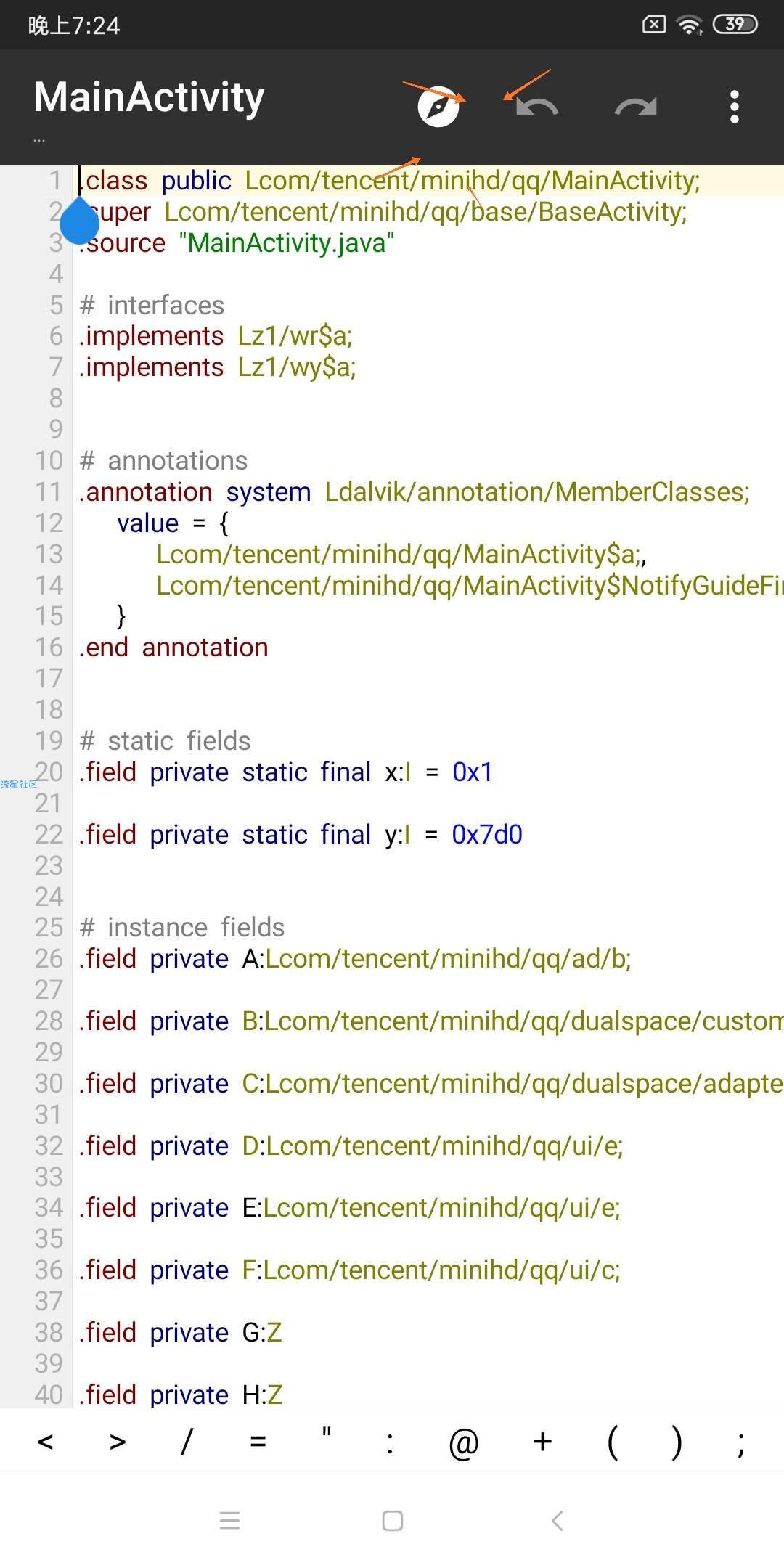Tap field A of type ad/b

(x=355, y=958)
